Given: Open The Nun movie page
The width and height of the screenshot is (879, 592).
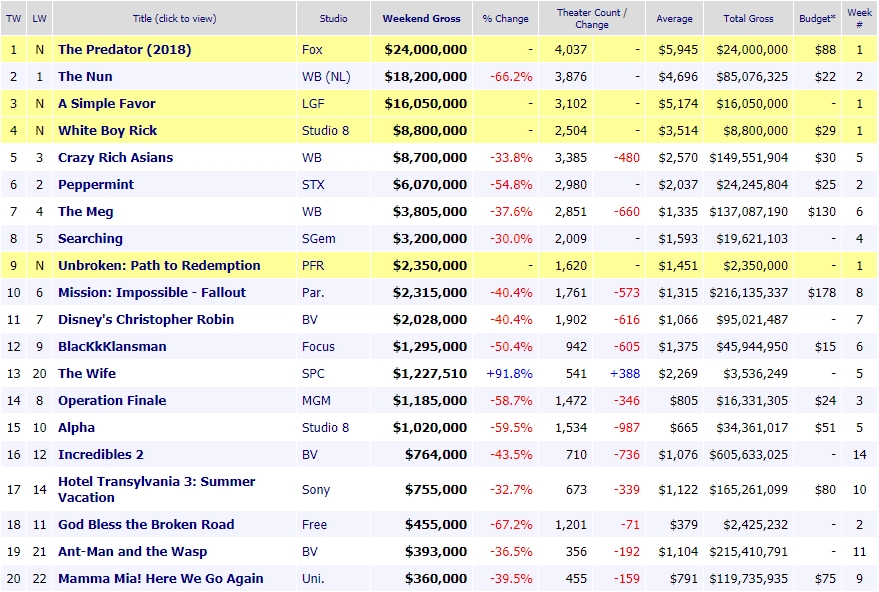Looking at the screenshot, I should point(85,76).
